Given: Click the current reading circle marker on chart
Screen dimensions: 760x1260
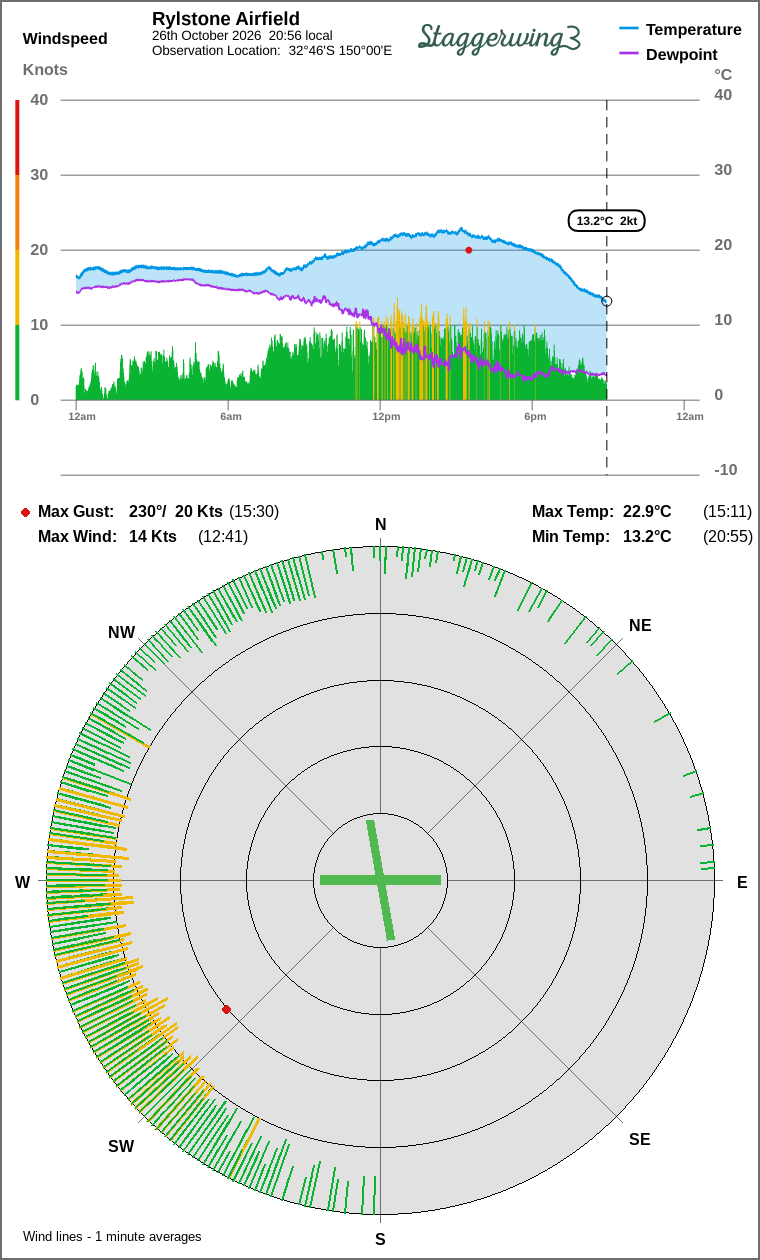Looking at the screenshot, I should pyautogui.click(x=607, y=301).
